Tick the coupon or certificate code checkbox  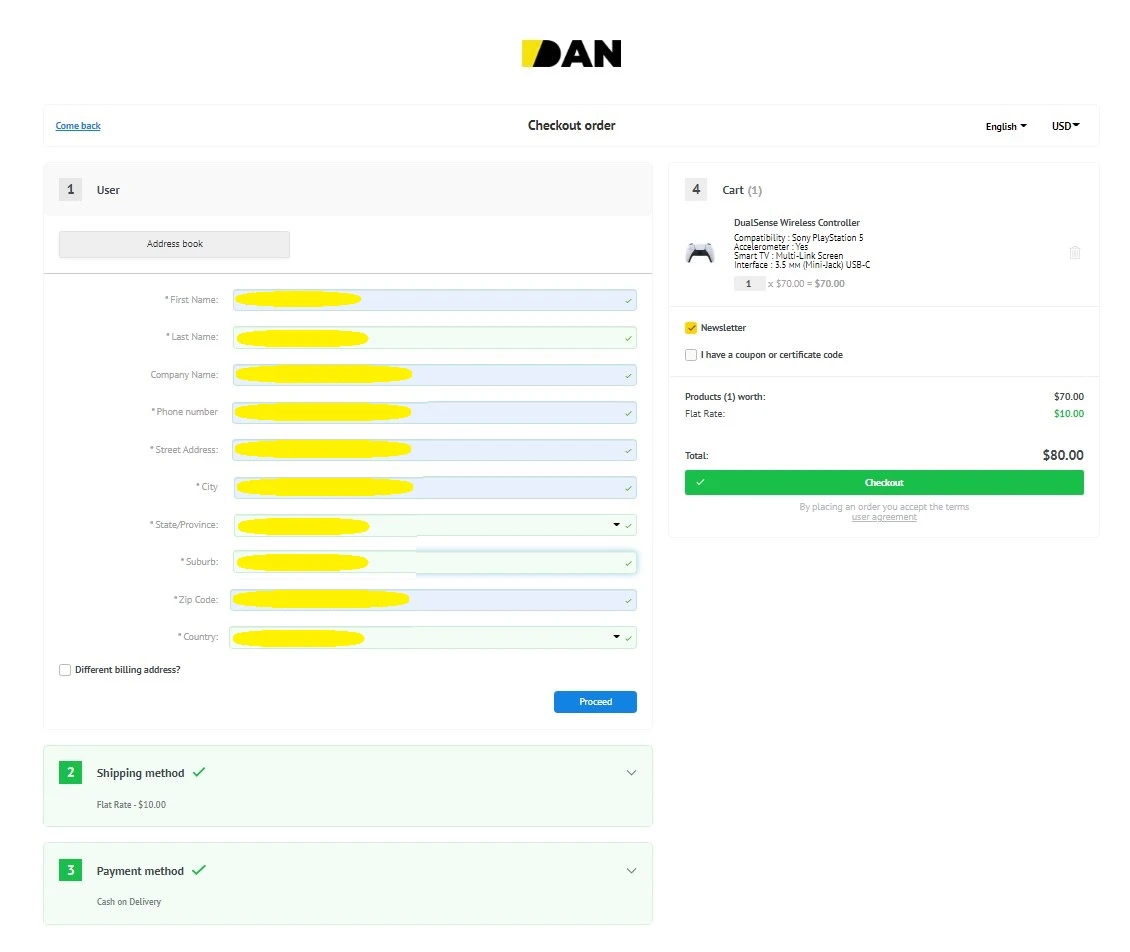point(691,355)
